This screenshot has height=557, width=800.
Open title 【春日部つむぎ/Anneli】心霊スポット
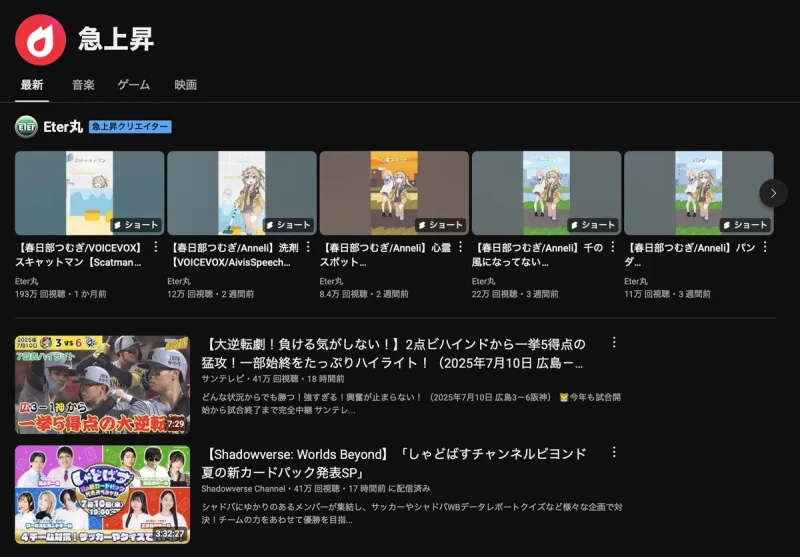click(x=385, y=255)
